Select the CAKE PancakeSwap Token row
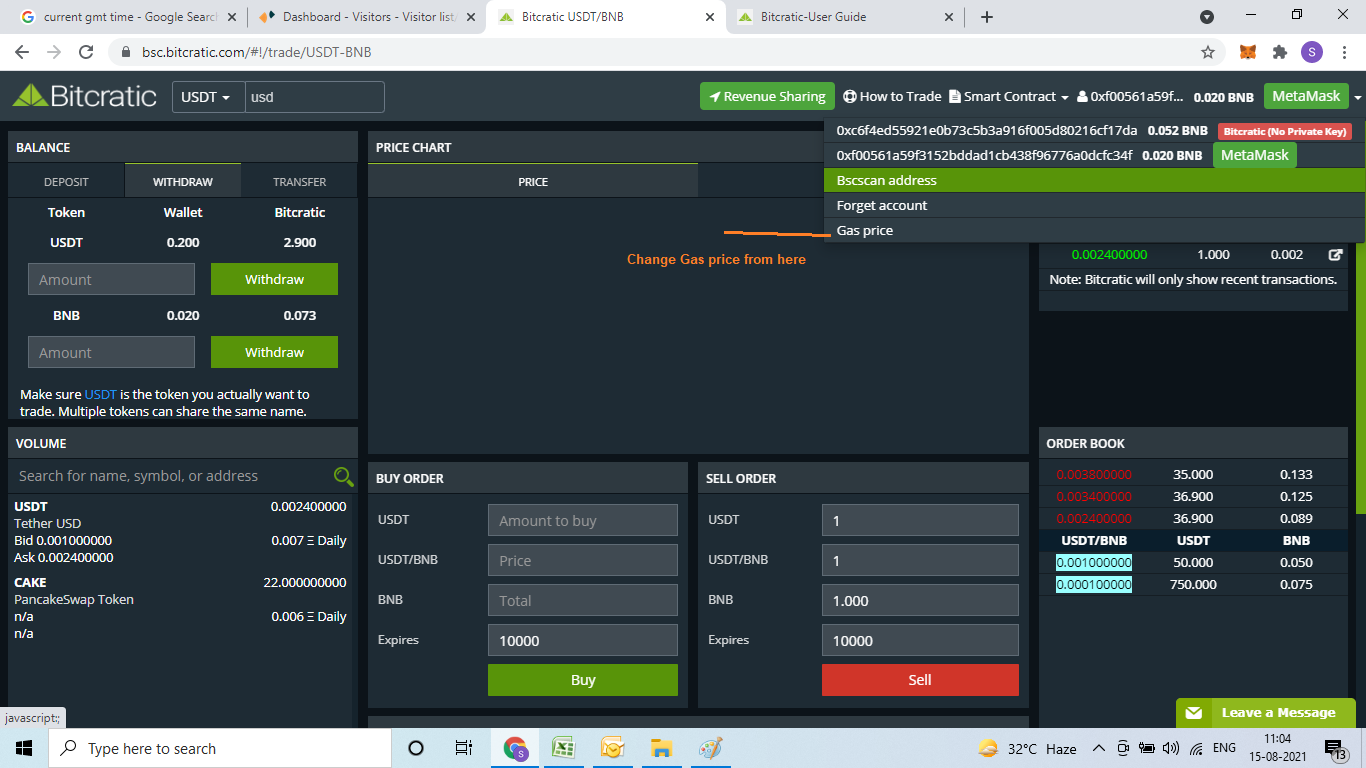1366x768 pixels. [x=180, y=599]
